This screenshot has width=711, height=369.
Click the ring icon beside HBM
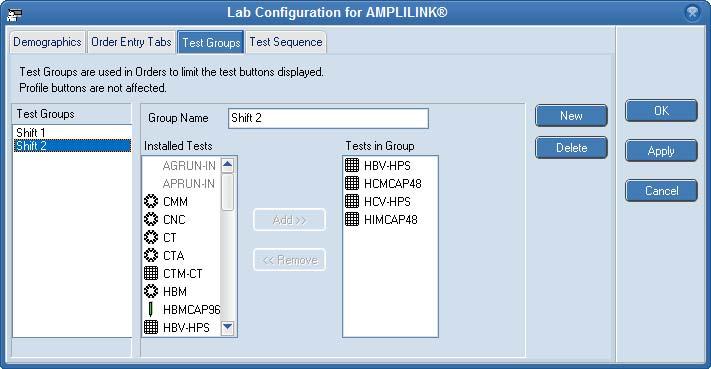[151, 291]
